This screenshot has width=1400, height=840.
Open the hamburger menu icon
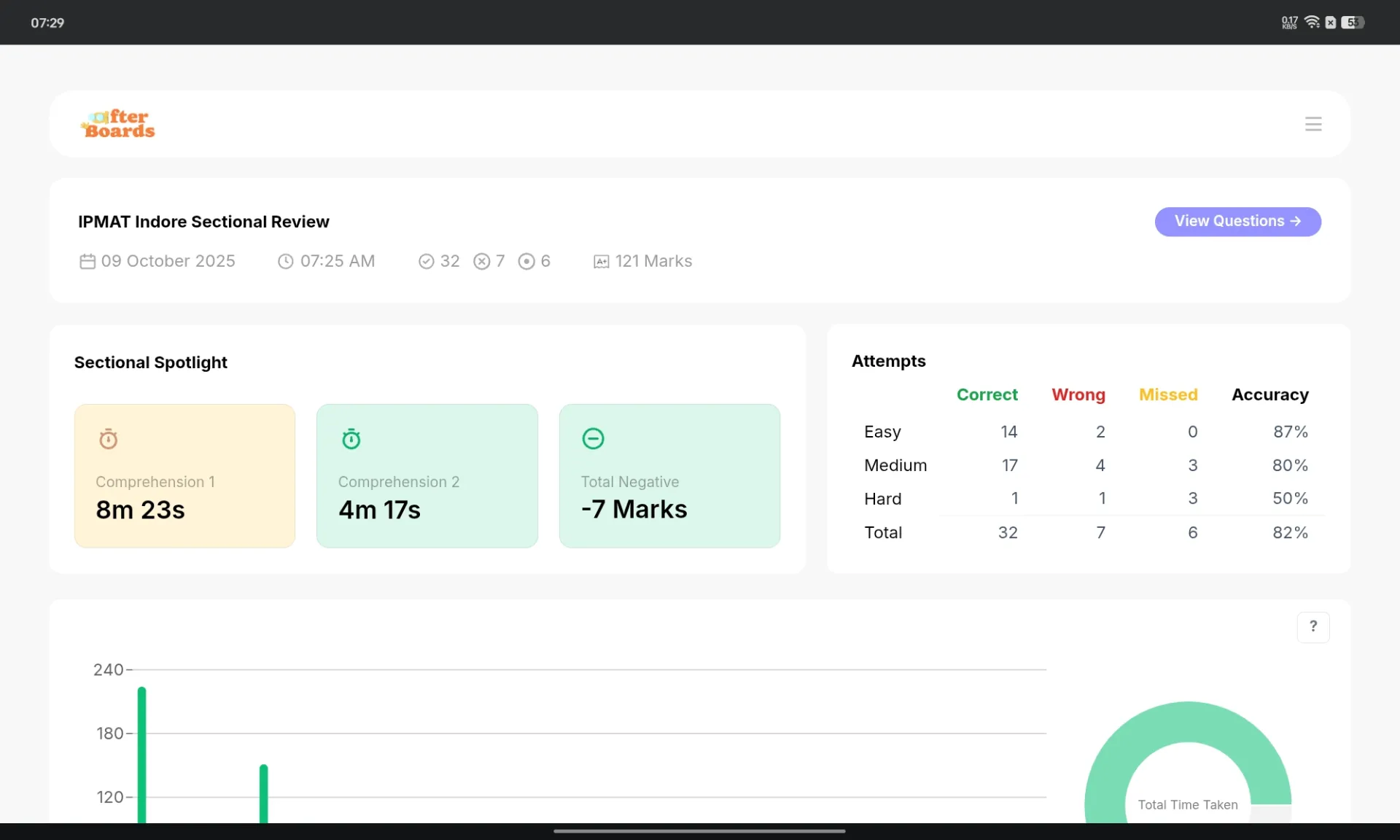point(1313,124)
